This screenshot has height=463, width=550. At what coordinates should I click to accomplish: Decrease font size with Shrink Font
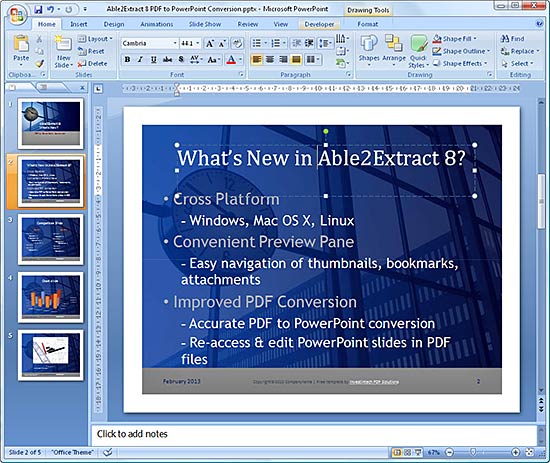pyautogui.click(x=222, y=43)
